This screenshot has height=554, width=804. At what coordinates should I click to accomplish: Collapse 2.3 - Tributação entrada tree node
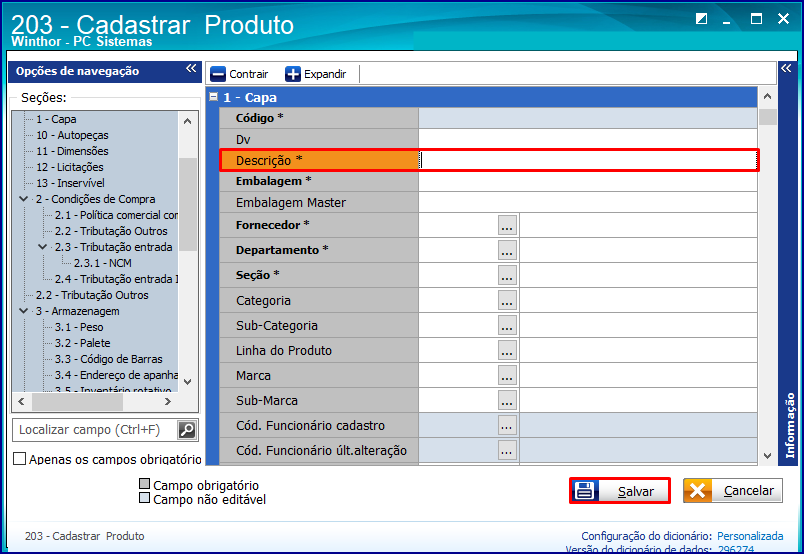click(43, 247)
